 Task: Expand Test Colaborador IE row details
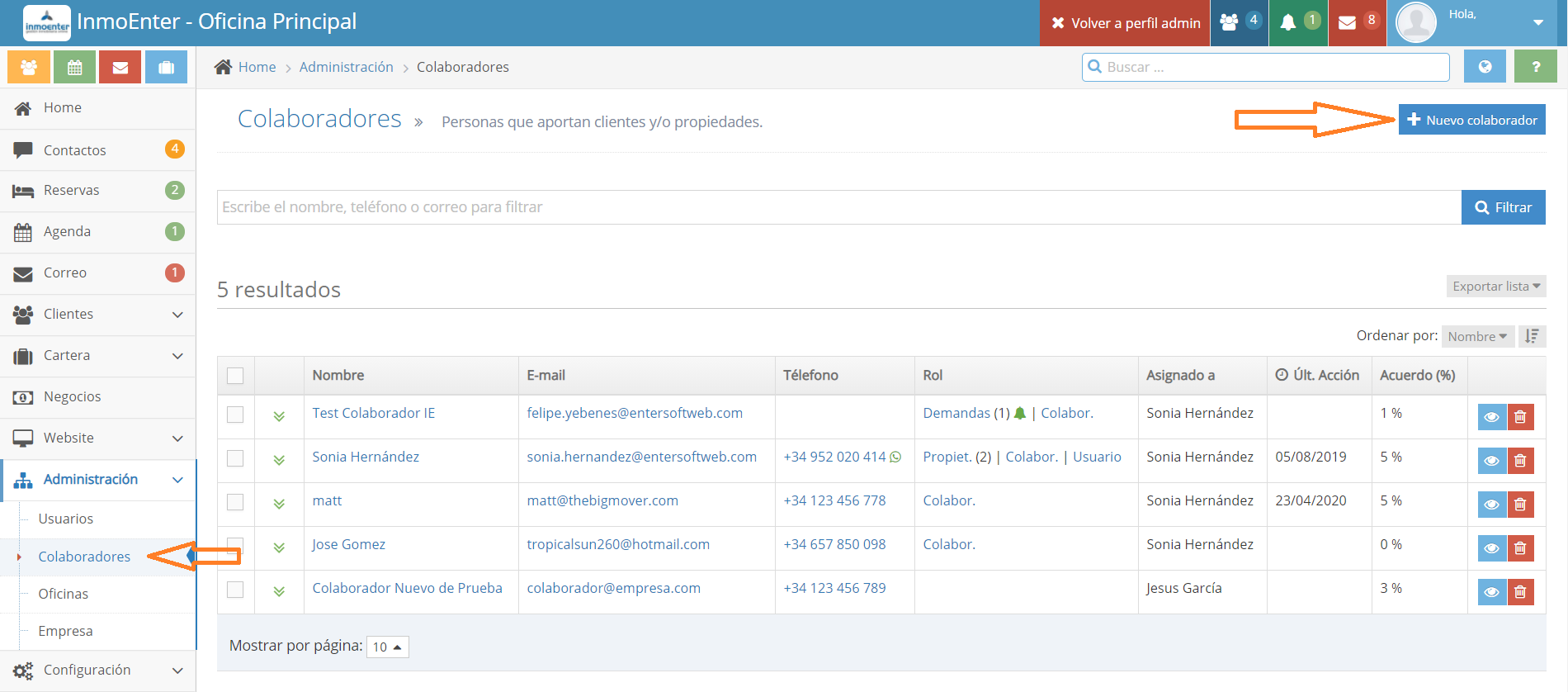coord(279,416)
